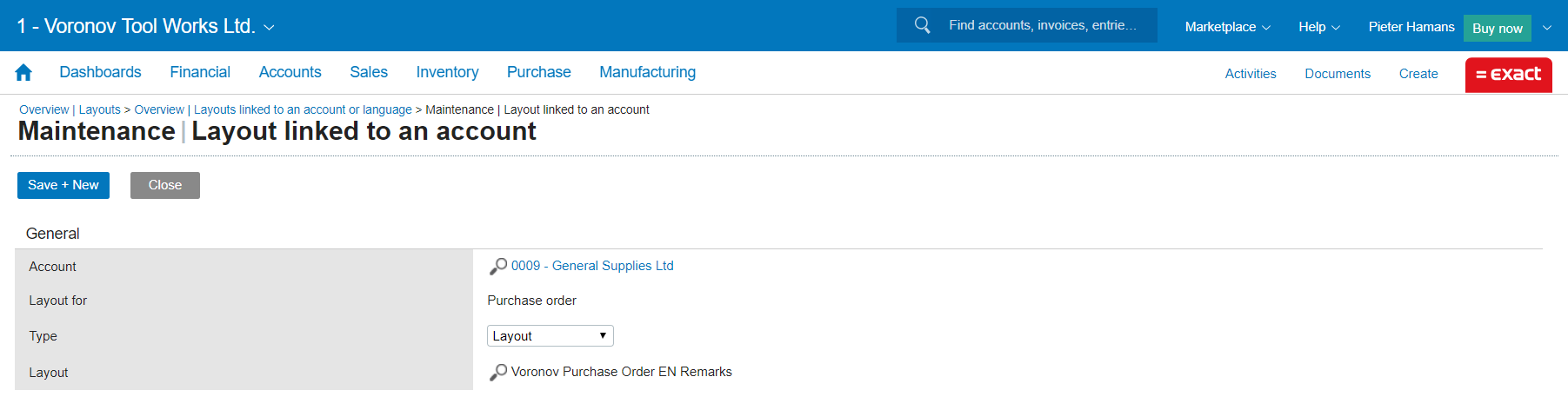Open the Financial menu
1568x410 pixels.
pyautogui.click(x=200, y=72)
